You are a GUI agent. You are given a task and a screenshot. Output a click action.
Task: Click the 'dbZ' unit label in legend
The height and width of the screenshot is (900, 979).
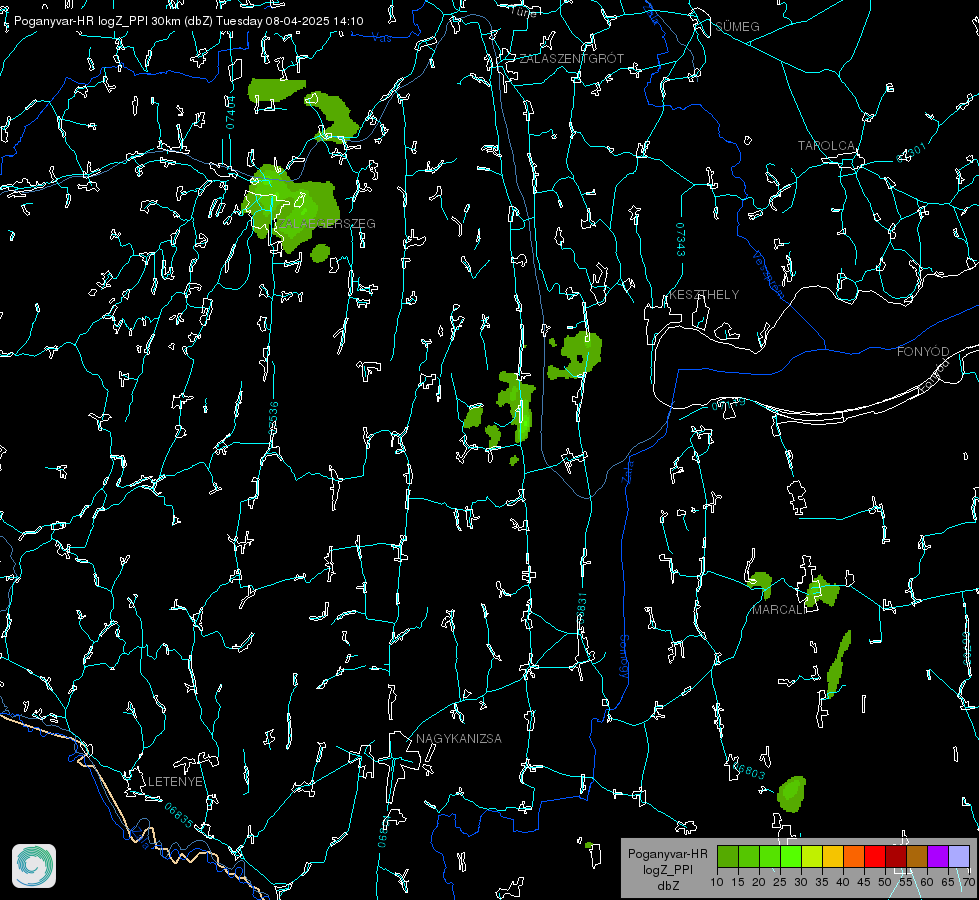[667, 886]
